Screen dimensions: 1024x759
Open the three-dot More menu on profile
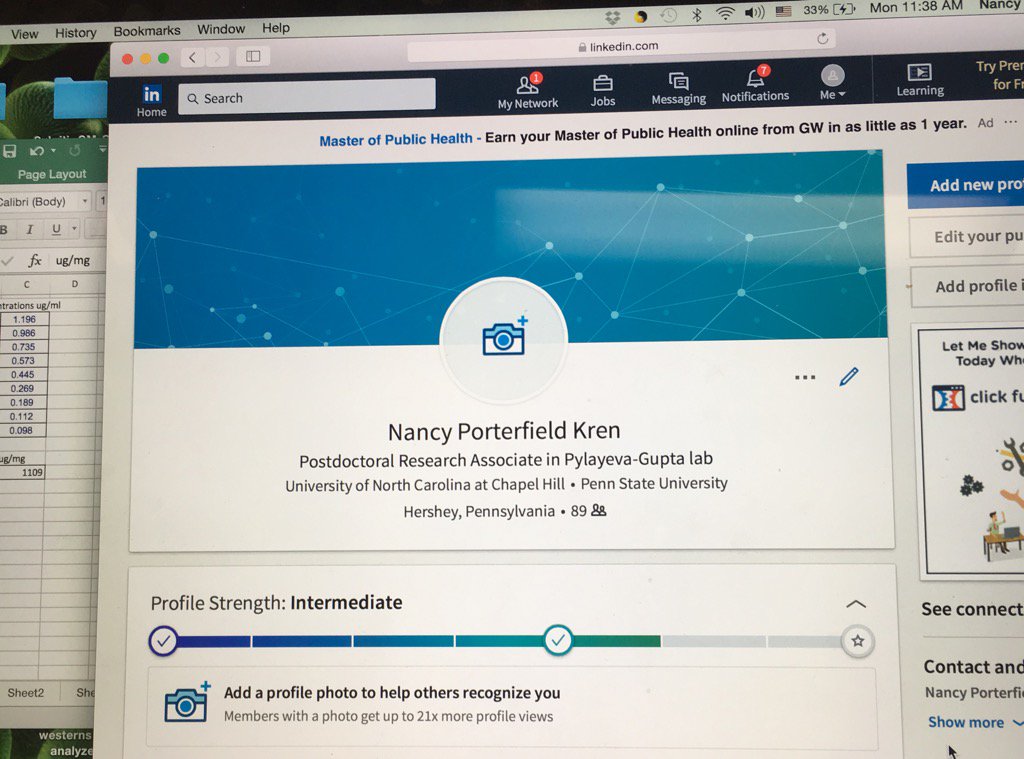coord(805,377)
